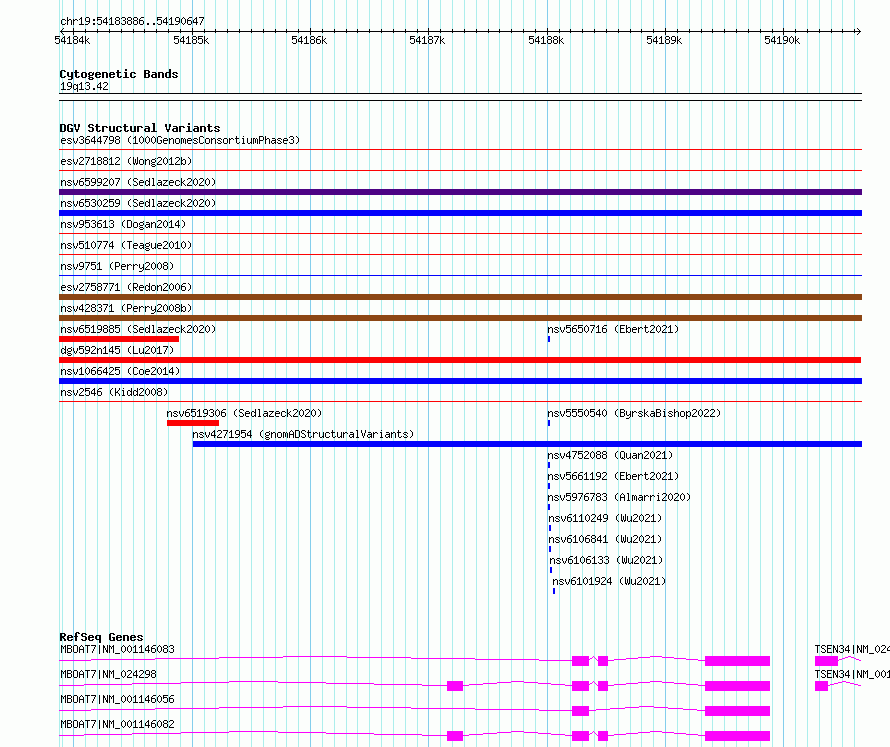The height and width of the screenshot is (747, 890).
Task: Select transcript MBOAT7|NM_001146083 label
Action: tap(117, 649)
